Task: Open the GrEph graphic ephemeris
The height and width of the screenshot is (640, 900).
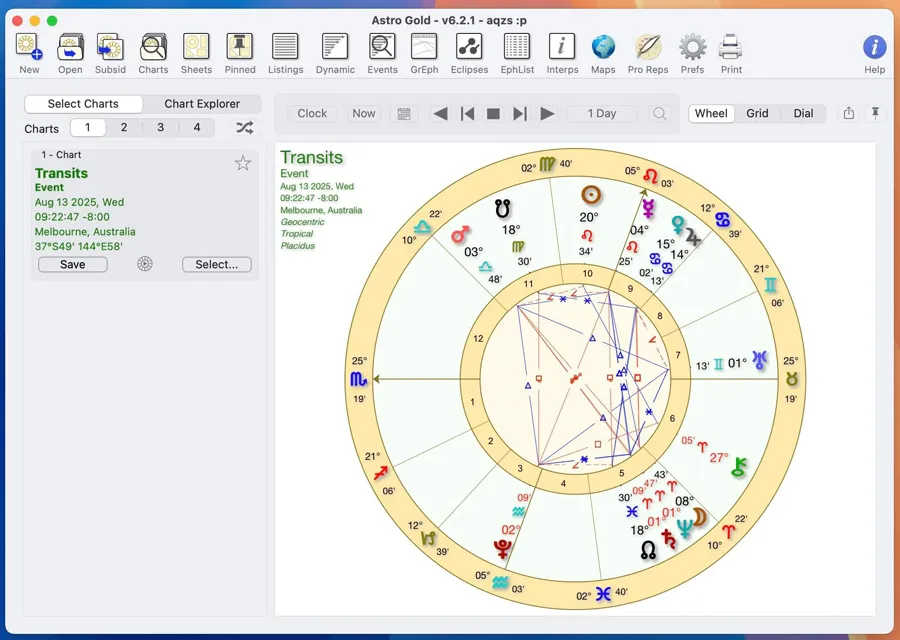Action: pos(424,47)
